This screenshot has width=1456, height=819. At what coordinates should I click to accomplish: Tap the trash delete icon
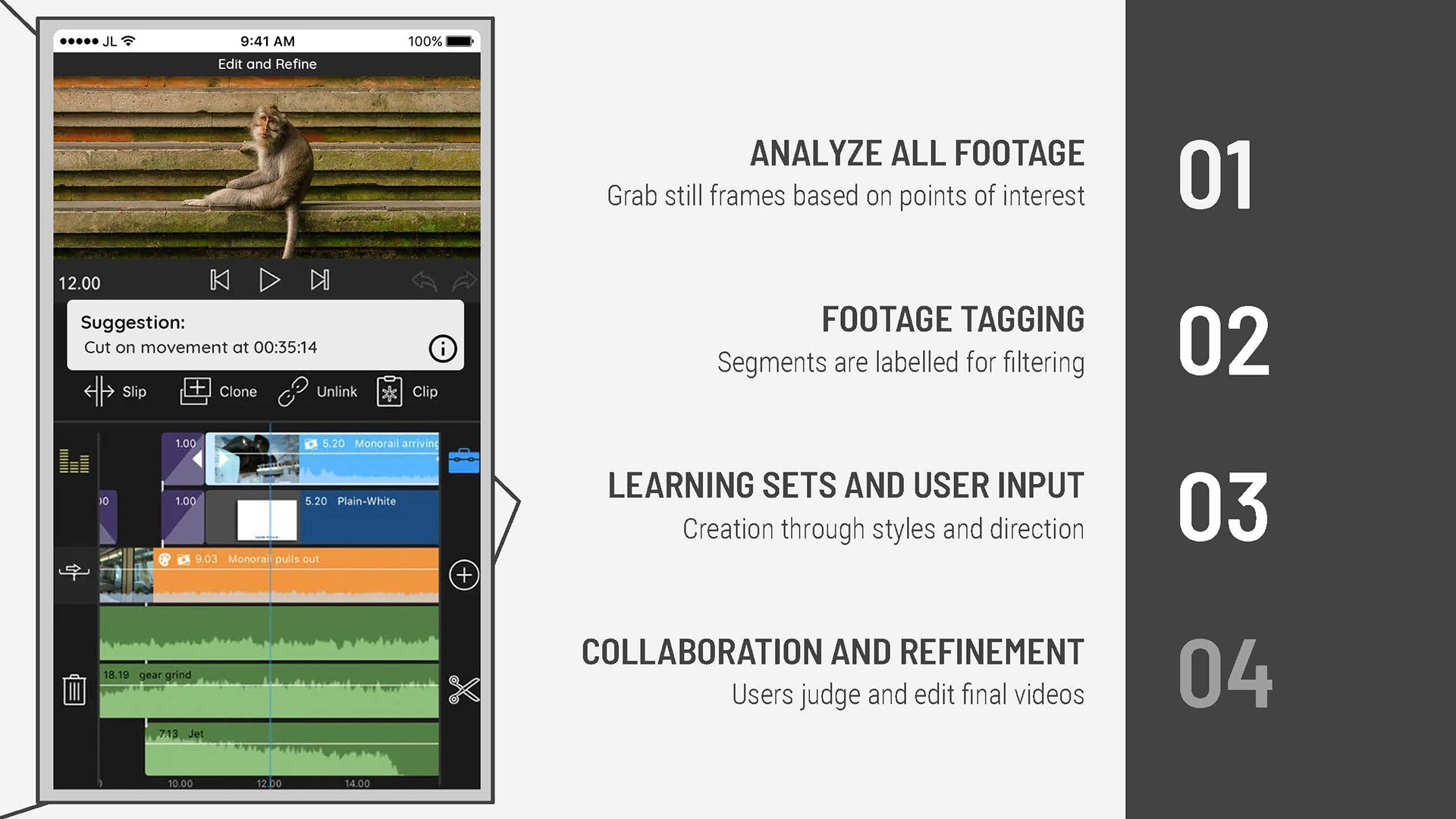[x=74, y=690]
